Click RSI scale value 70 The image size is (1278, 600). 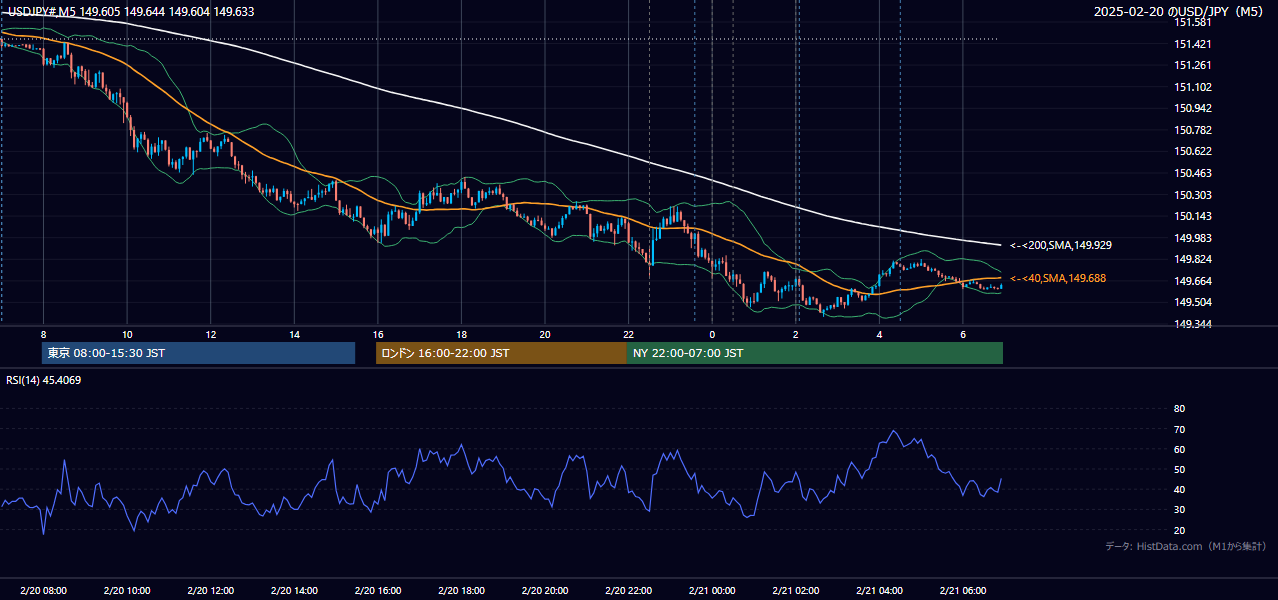(x=1179, y=429)
